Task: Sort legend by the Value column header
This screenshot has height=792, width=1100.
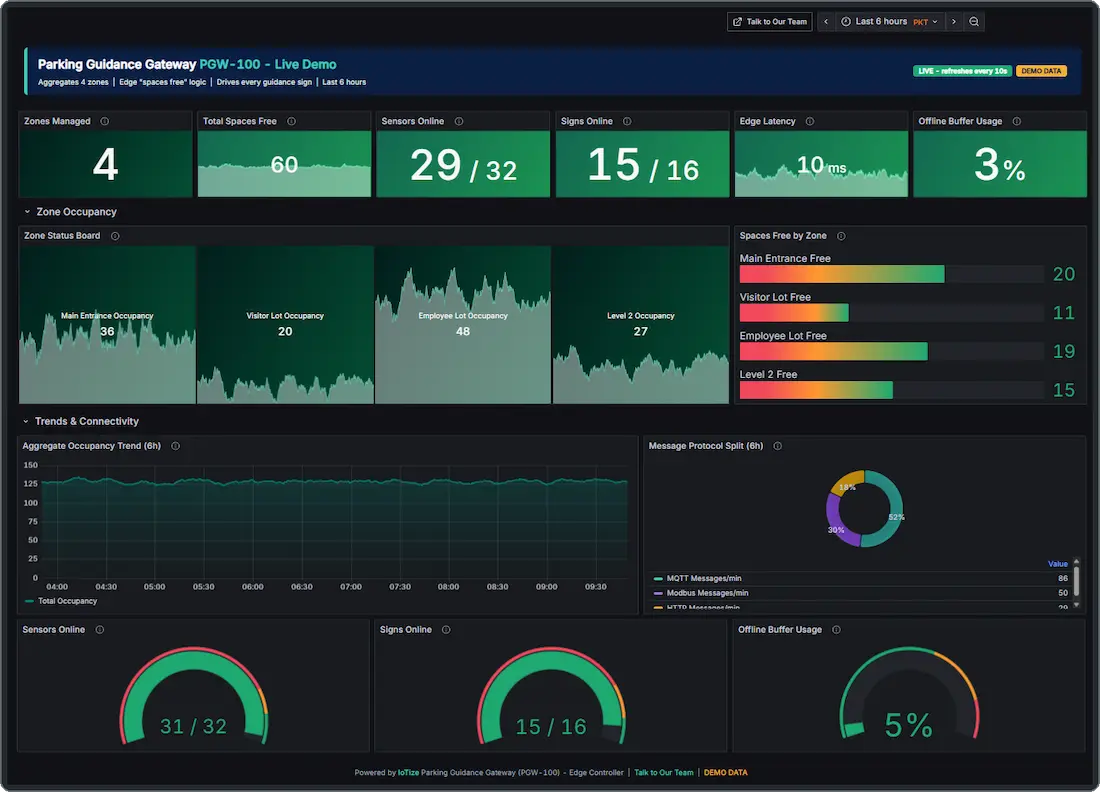Action: coord(1057,564)
